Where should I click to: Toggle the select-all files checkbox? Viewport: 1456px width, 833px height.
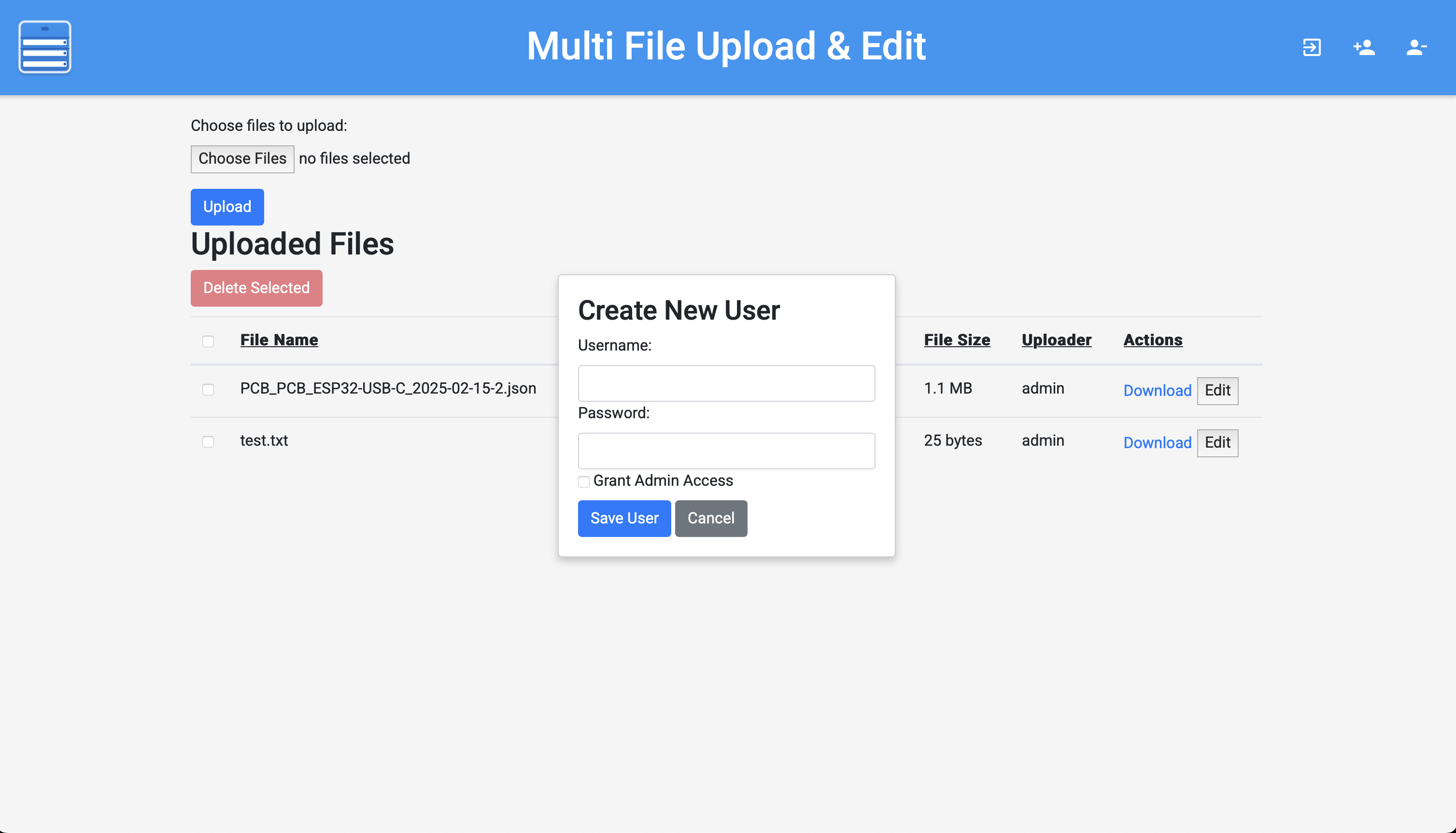tap(208, 341)
